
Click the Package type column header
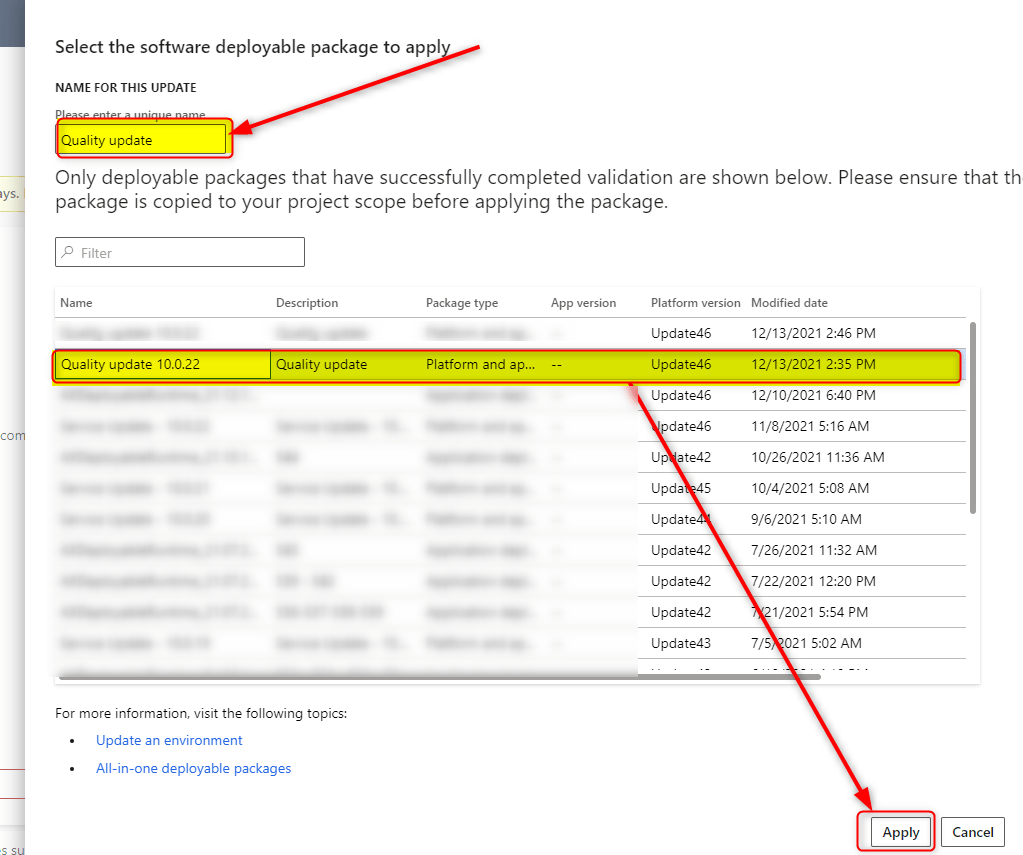click(461, 303)
